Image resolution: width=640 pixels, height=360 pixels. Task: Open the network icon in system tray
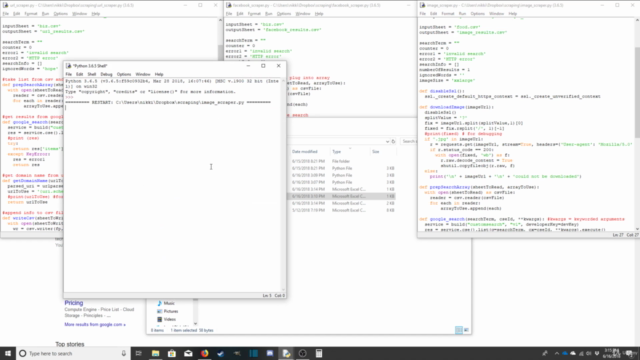581,353
